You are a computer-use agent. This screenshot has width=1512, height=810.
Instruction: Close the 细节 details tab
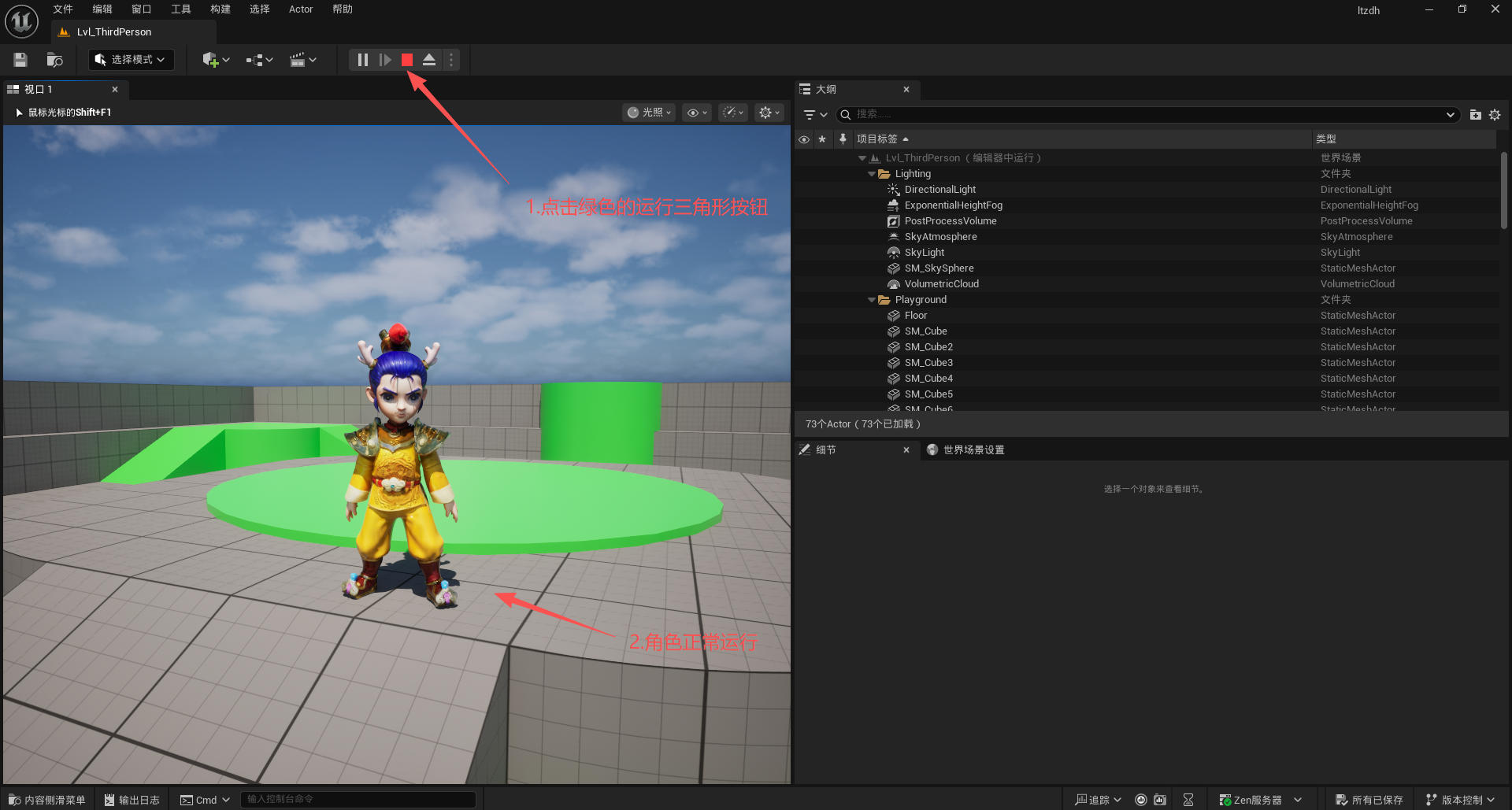pos(906,450)
